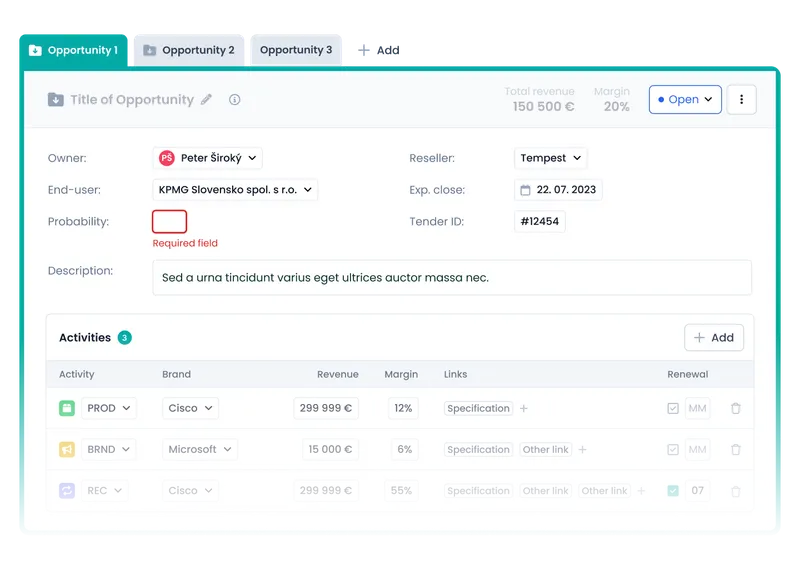The width and height of the screenshot is (800, 569).
Task: Click the Renewal column header
Action: pyautogui.click(x=688, y=374)
